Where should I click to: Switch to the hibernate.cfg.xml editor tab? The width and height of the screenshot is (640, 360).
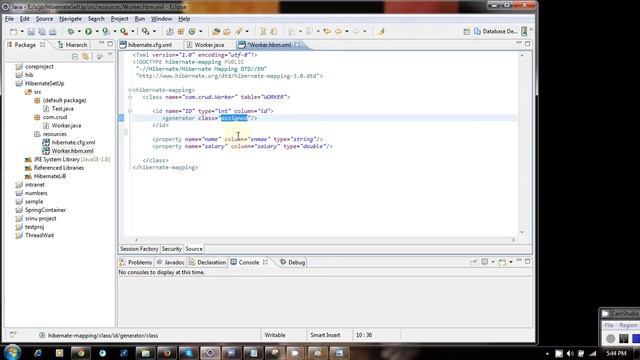146,45
